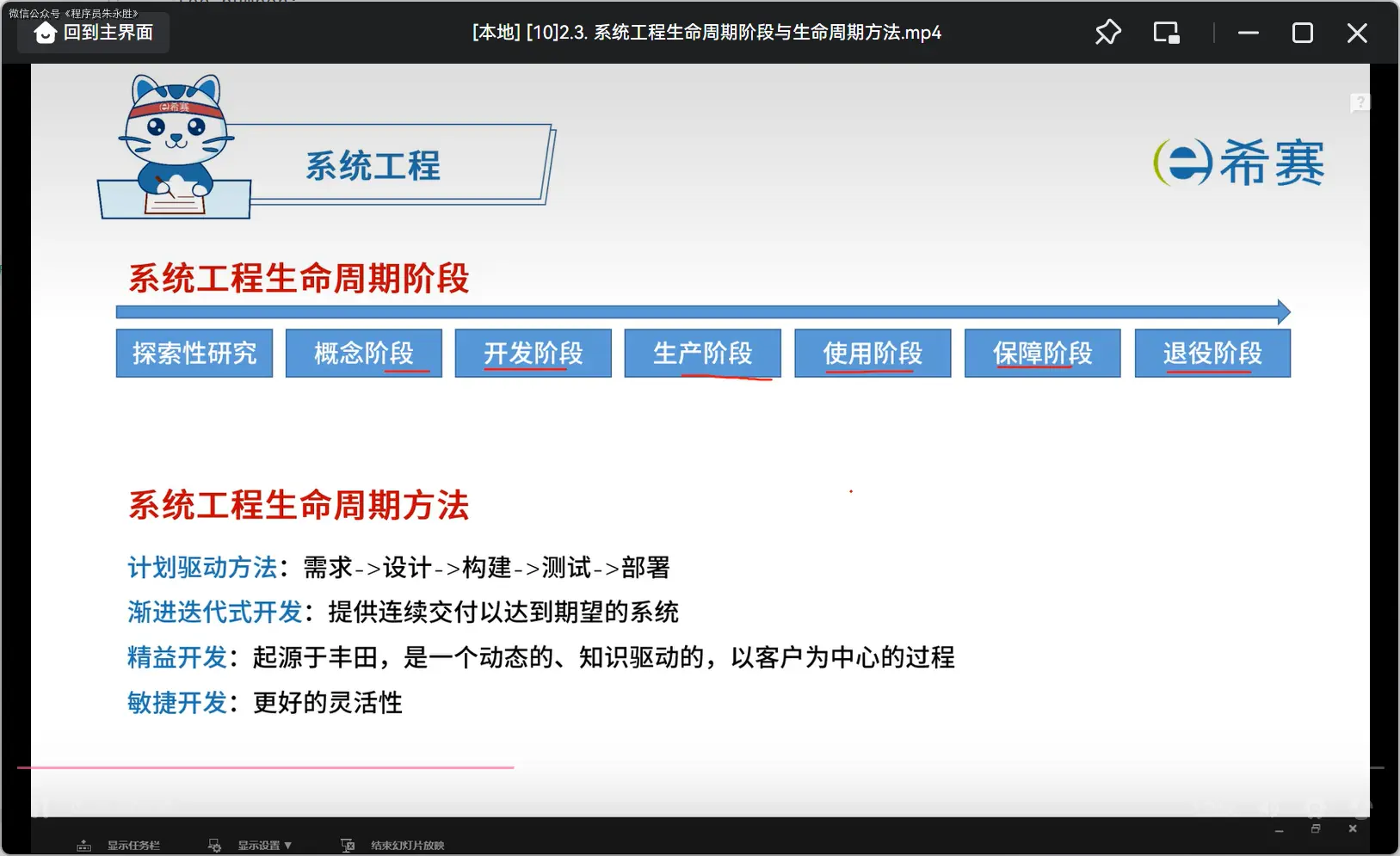Image resolution: width=1400 pixels, height=856 pixels.
Task: Click the 生产阶段 stage box
Action: click(x=702, y=353)
